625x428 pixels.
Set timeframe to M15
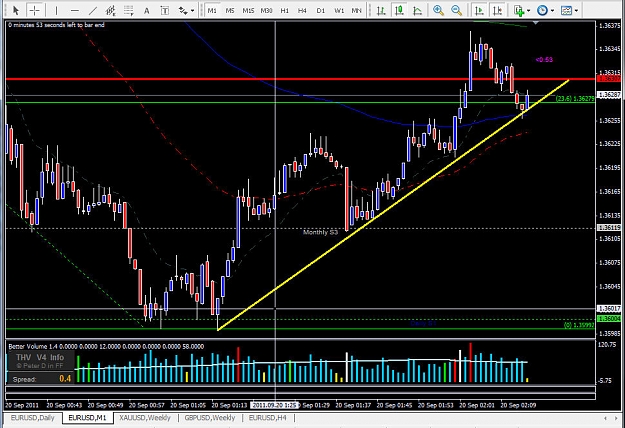click(248, 10)
